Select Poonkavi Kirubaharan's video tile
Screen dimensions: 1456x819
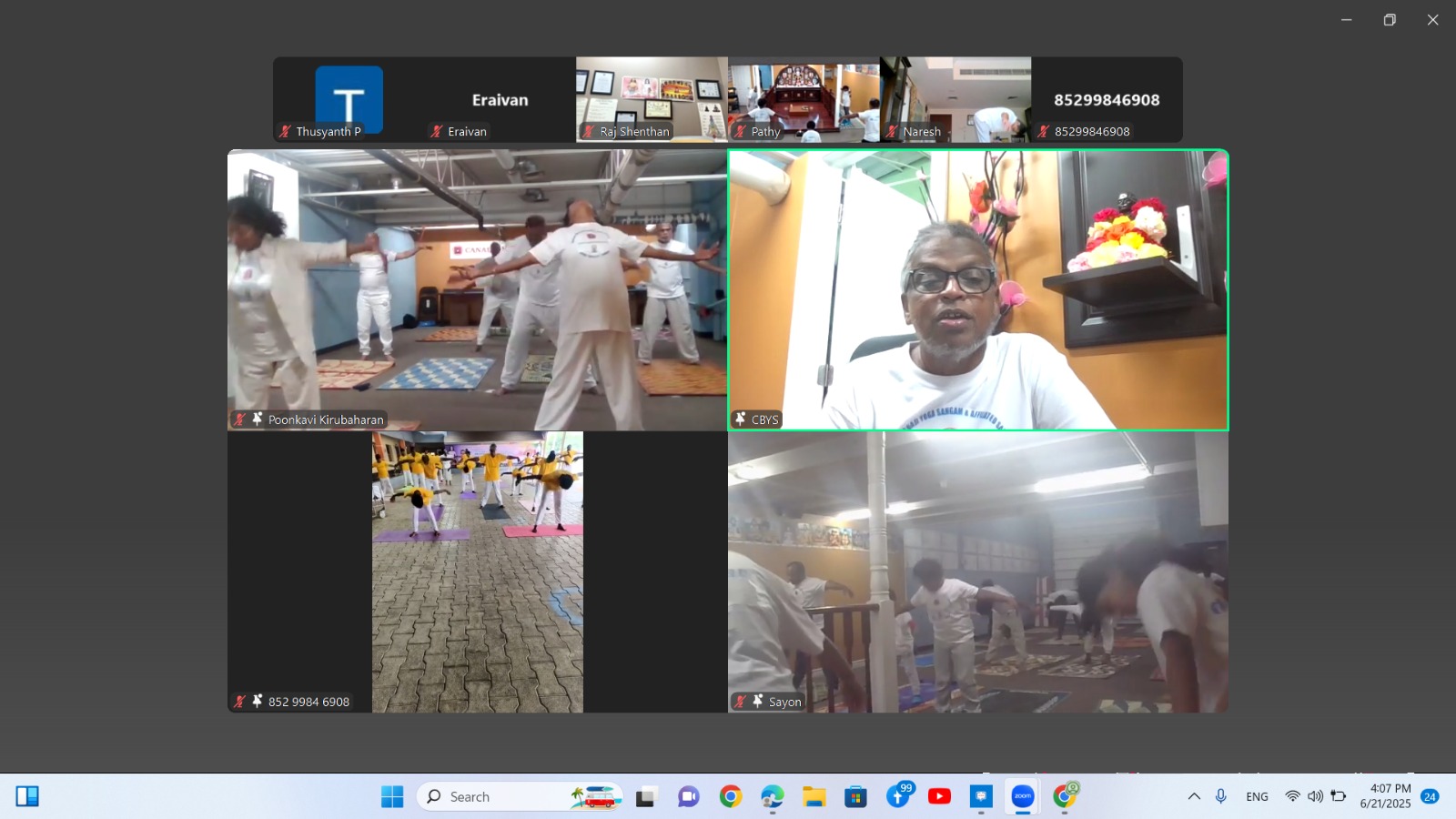(477, 289)
